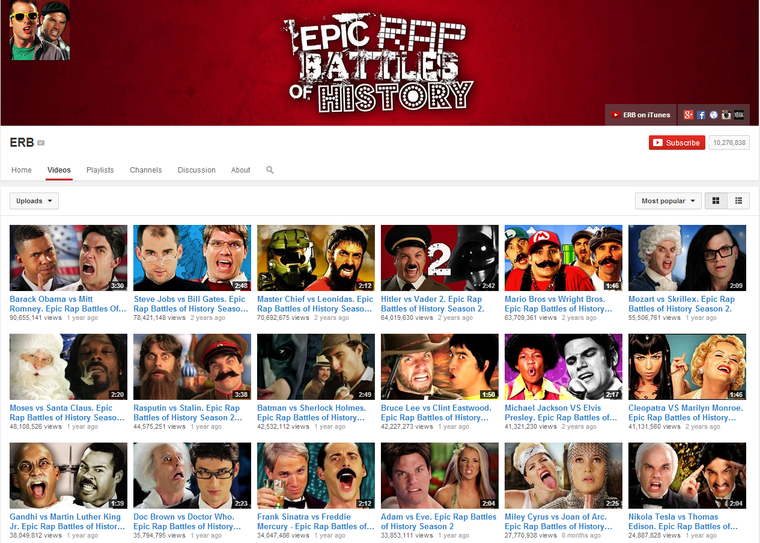Open Mario Bros vs Wright Bros title link

558,304
